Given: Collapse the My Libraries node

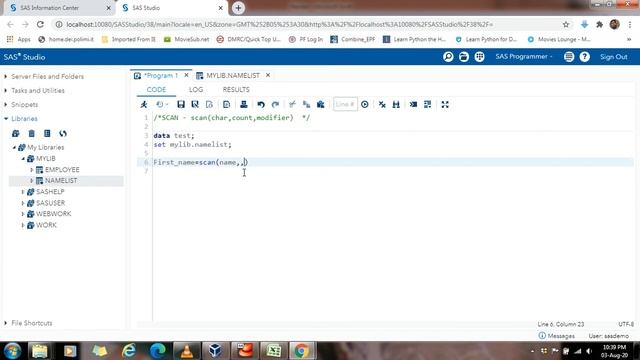Looking at the screenshot, I should [14, 147].
